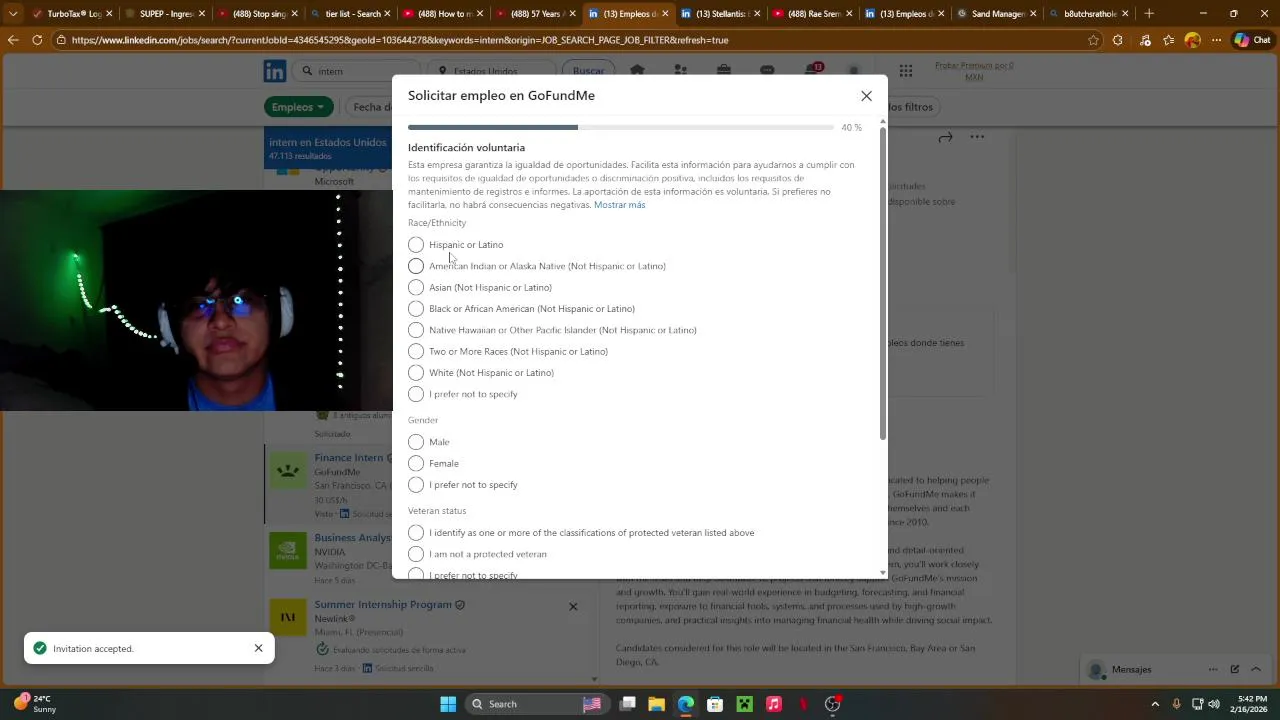The image size is (1280, 720).
Task: Open the My Network people icon
Action: coord(681,71)
